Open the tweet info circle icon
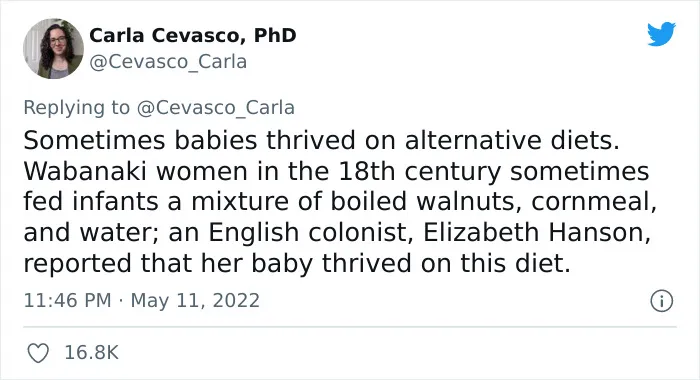 point(661,301)
